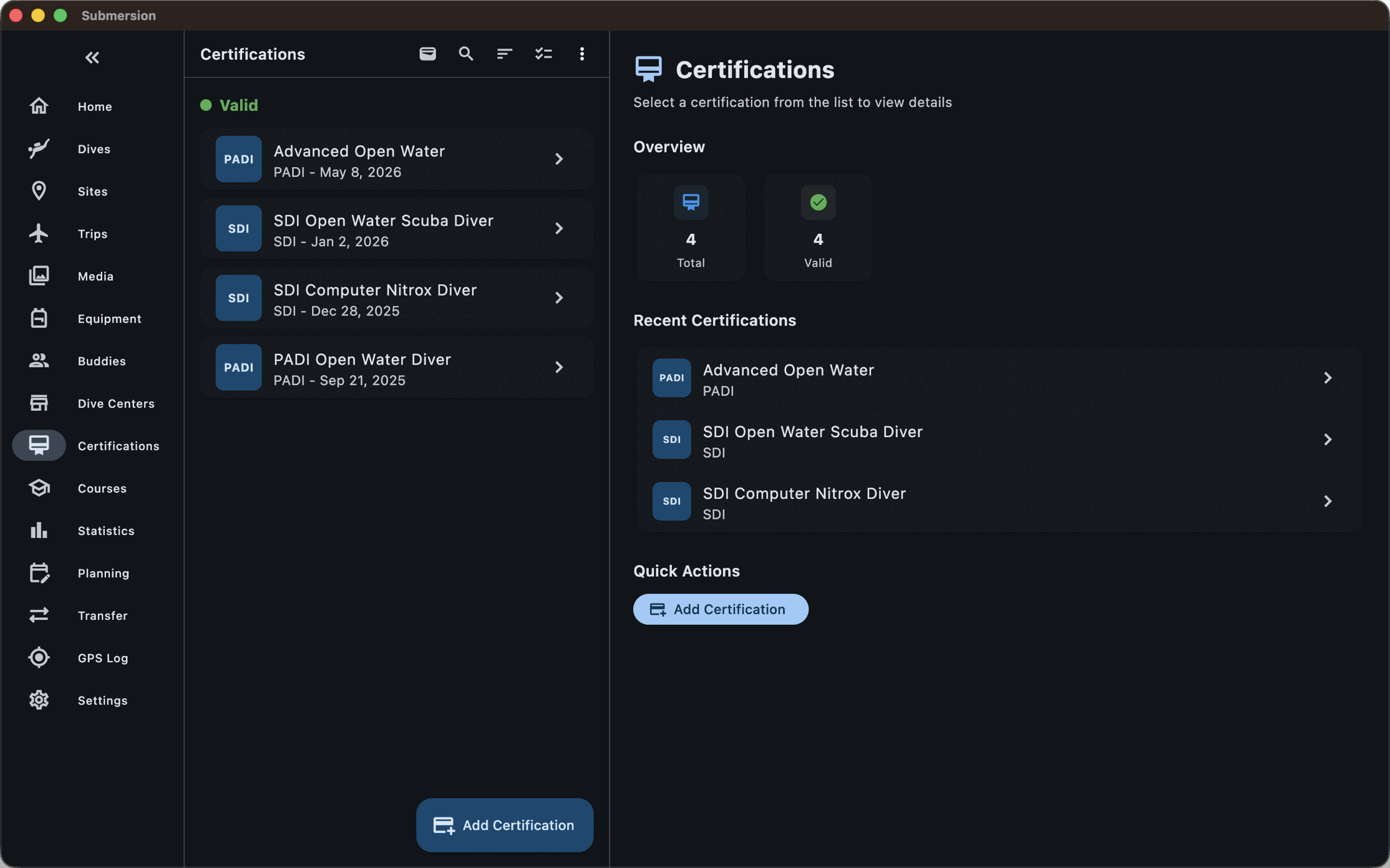
Task: Expand SDI Computer Nitrox Diver list chevron
Action: 559,298
